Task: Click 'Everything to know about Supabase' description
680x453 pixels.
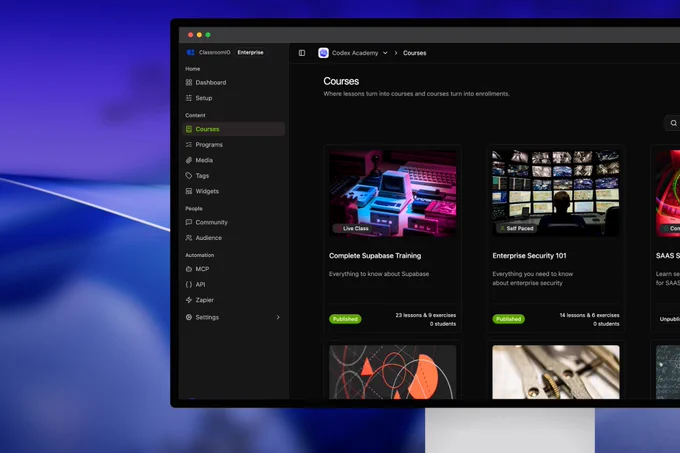Action: pyautogui.click(x=379, y=274)
